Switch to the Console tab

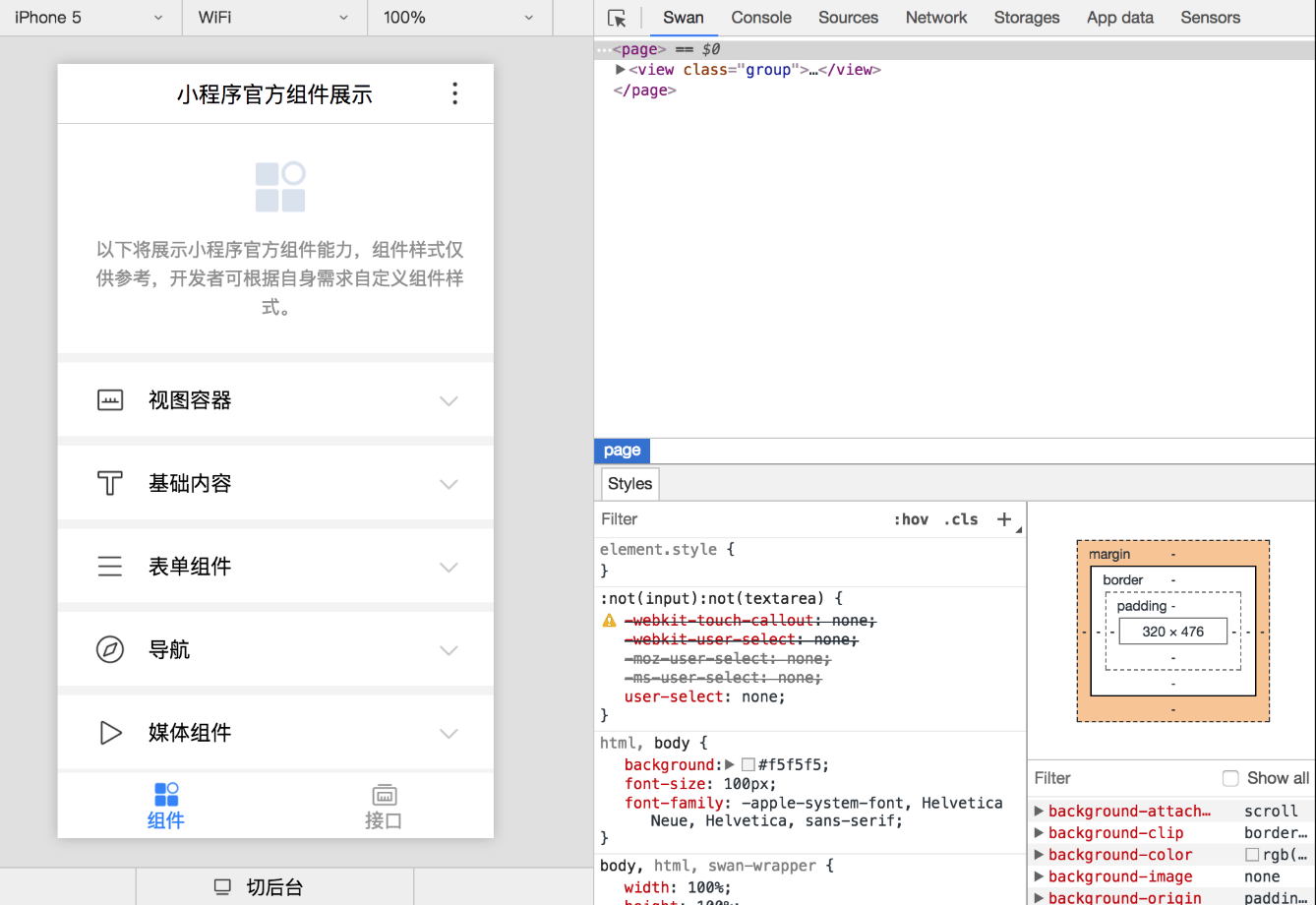point(760,17)
